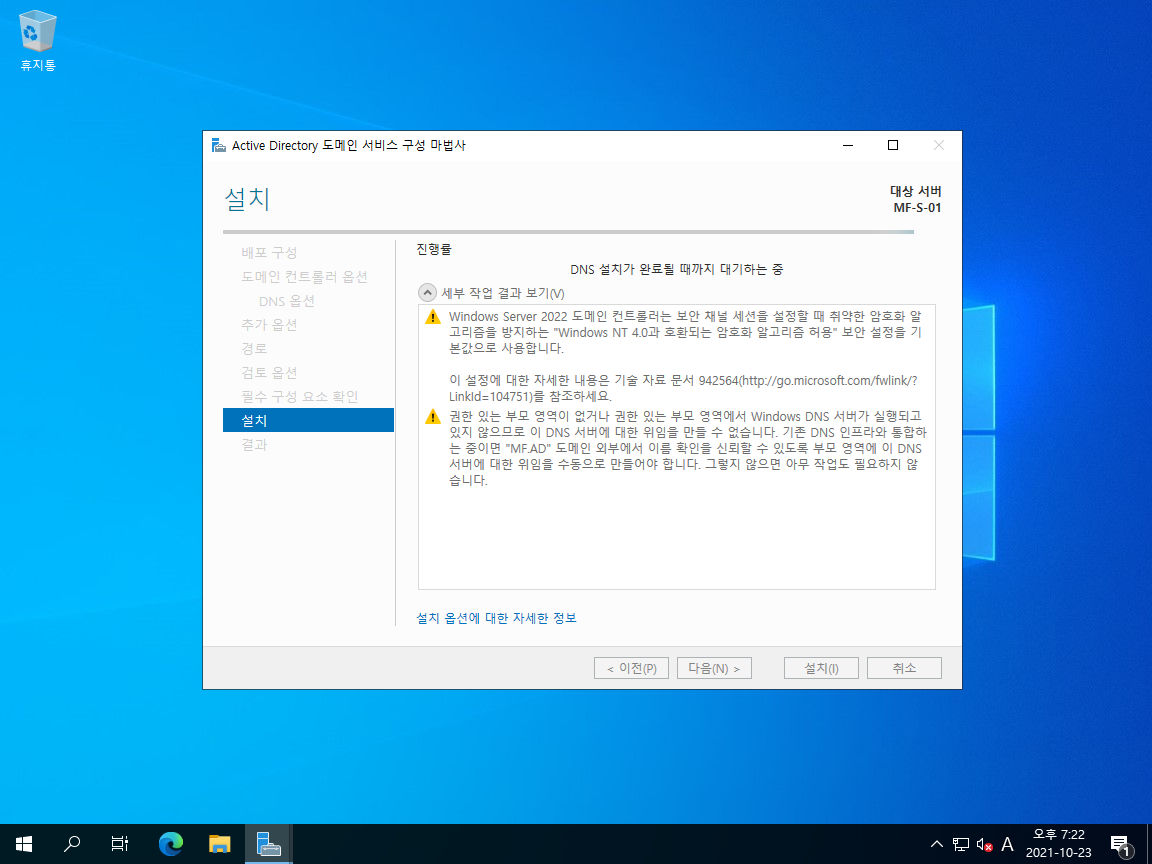The height and width of the screenshot is (864, 1152).
Task: Click the 대상 서버 MF-S-01 label
Action: coord(915,199)
